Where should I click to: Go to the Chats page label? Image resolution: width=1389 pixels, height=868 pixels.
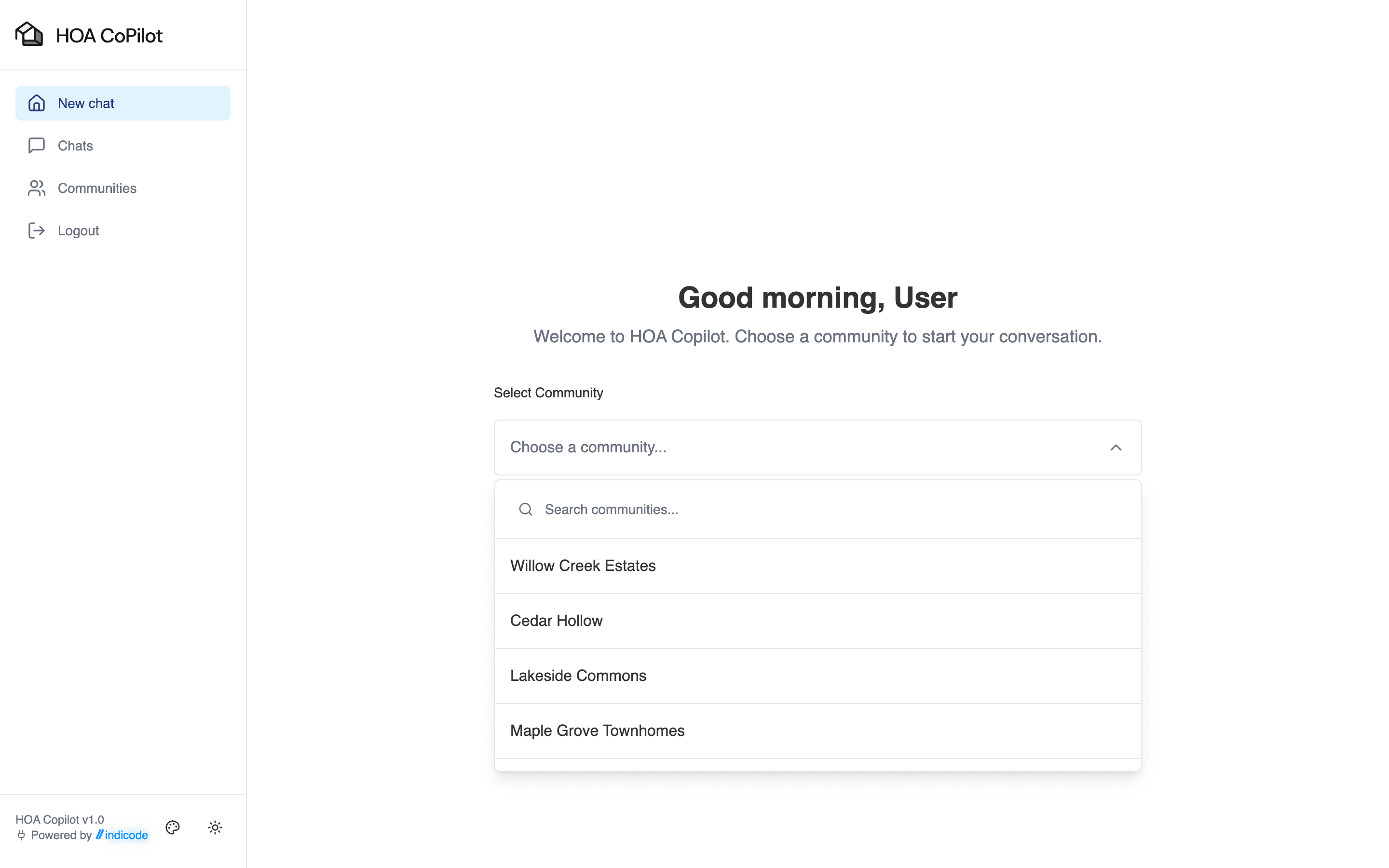(x=75, y=146)
